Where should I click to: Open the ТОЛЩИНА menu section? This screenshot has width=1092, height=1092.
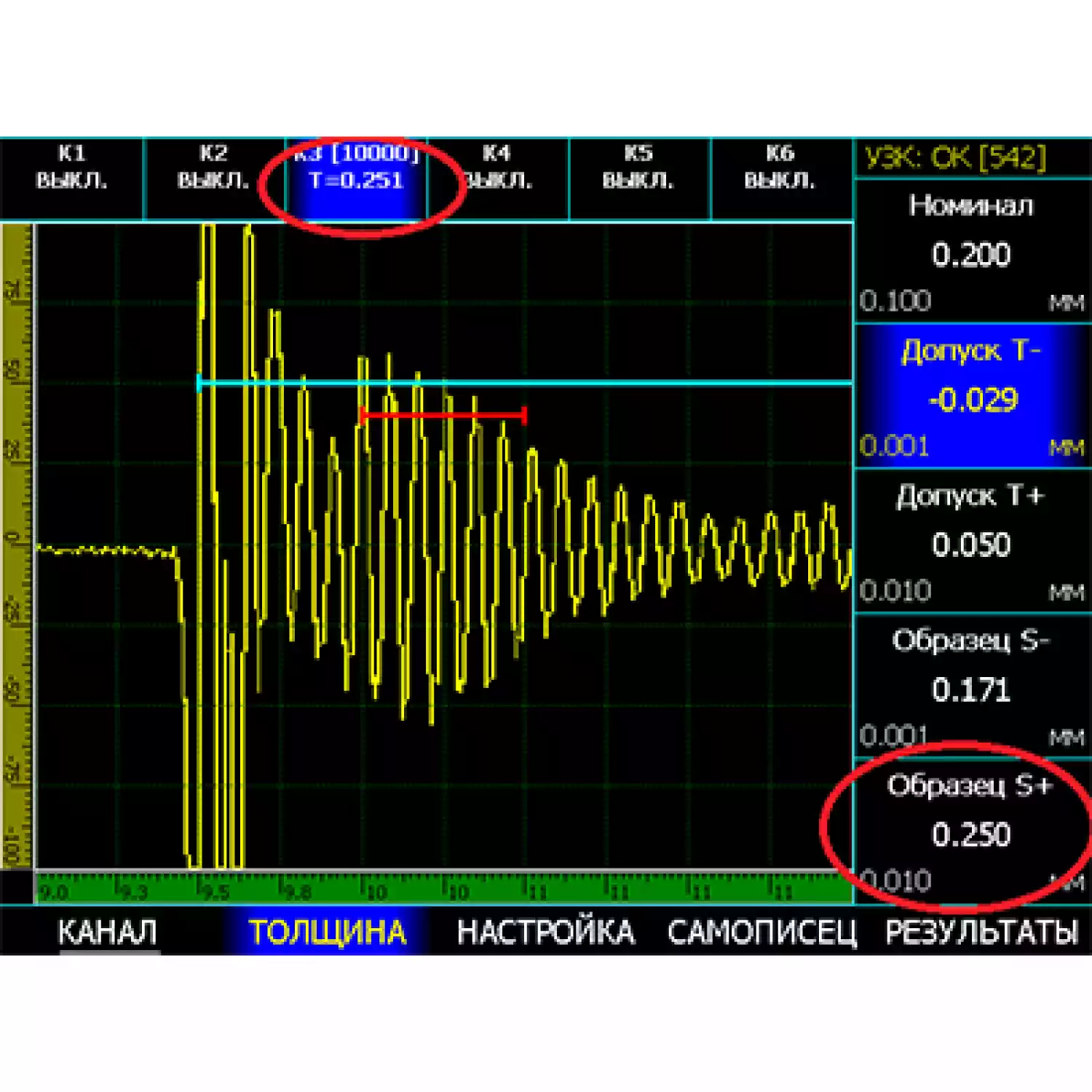[327, 932]
